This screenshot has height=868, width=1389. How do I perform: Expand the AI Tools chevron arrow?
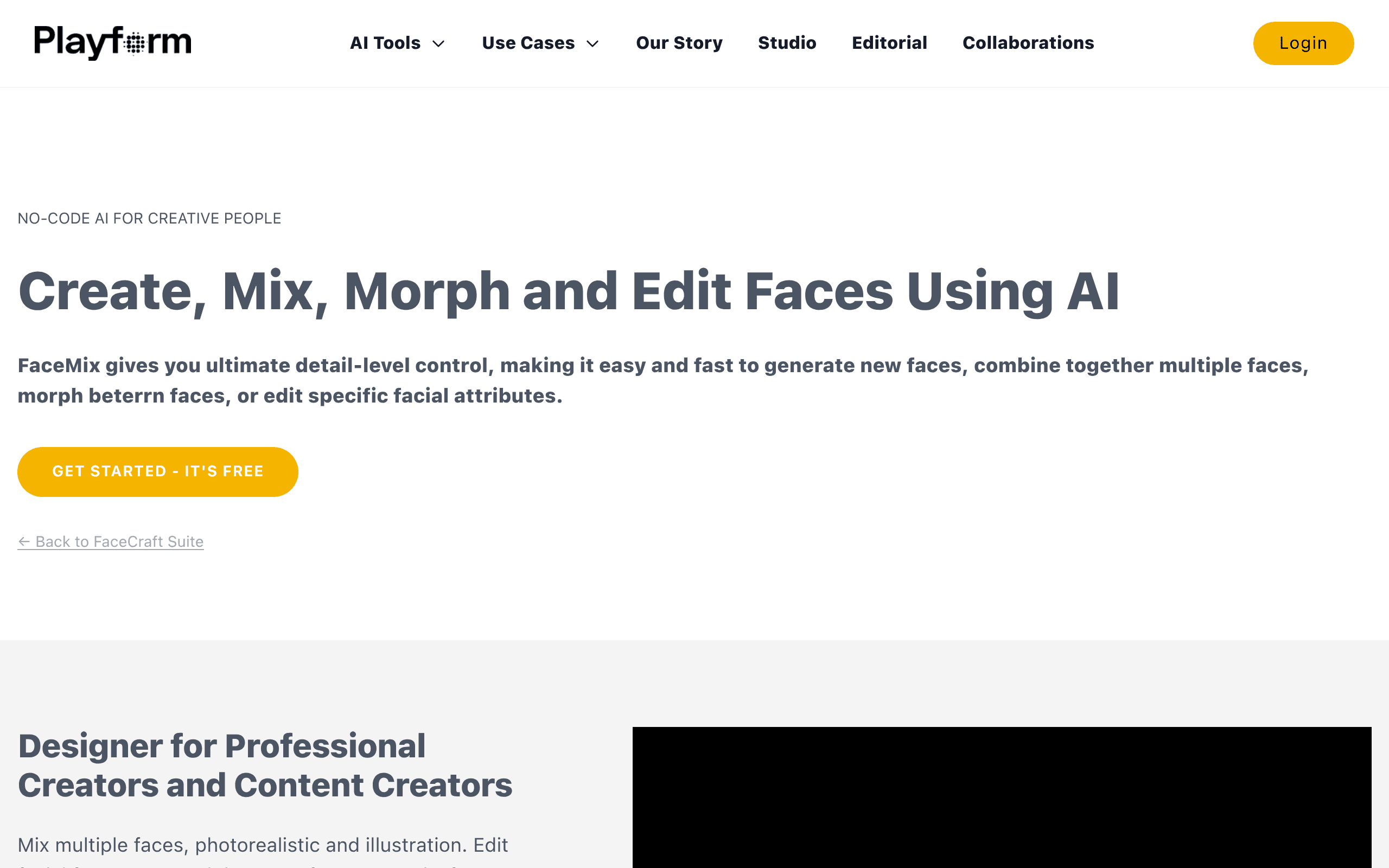438,43
